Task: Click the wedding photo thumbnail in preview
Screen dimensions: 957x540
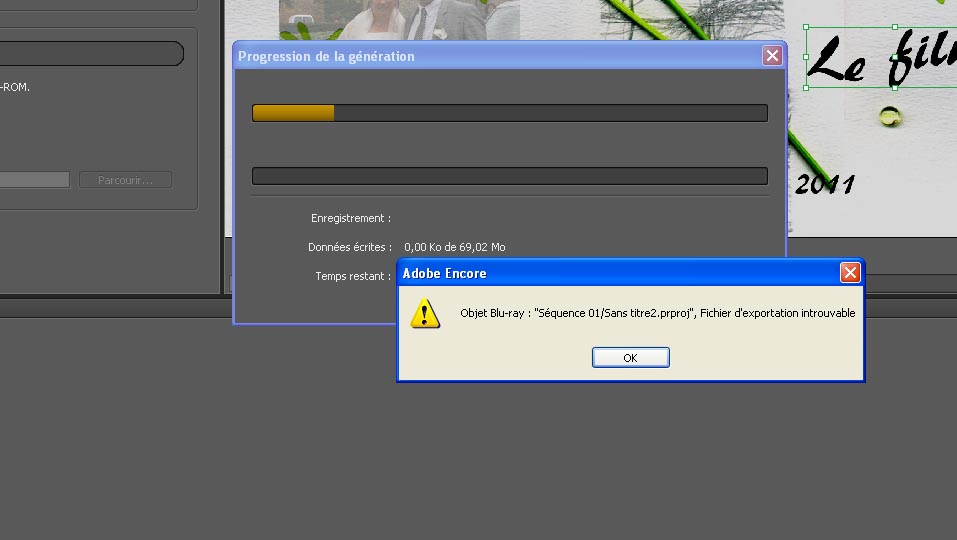Action: pos(399,20)
